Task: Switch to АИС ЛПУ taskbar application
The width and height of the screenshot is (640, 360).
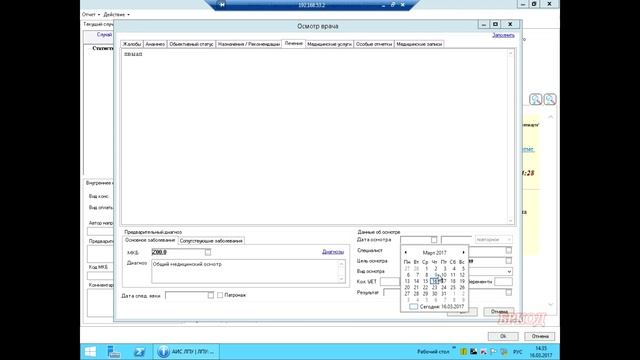Action: pyautogui.click(x=187, y=351)
